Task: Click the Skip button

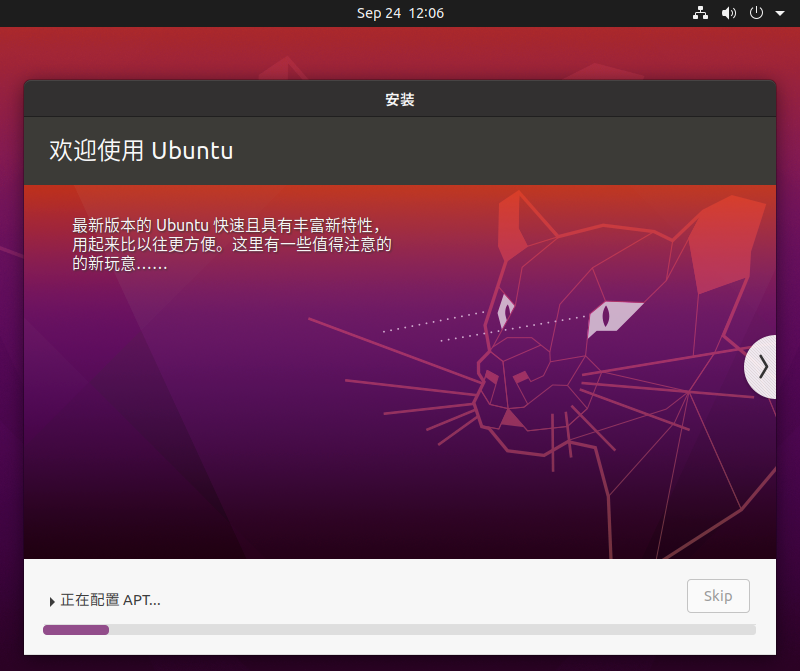Action: click(x=718, y=595)
